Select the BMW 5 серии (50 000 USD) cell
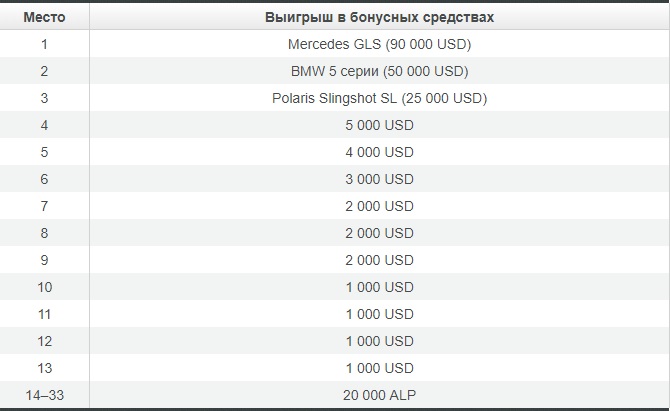Image resolution: width=670 pixels, height=411 pixels. pos(379,71)
